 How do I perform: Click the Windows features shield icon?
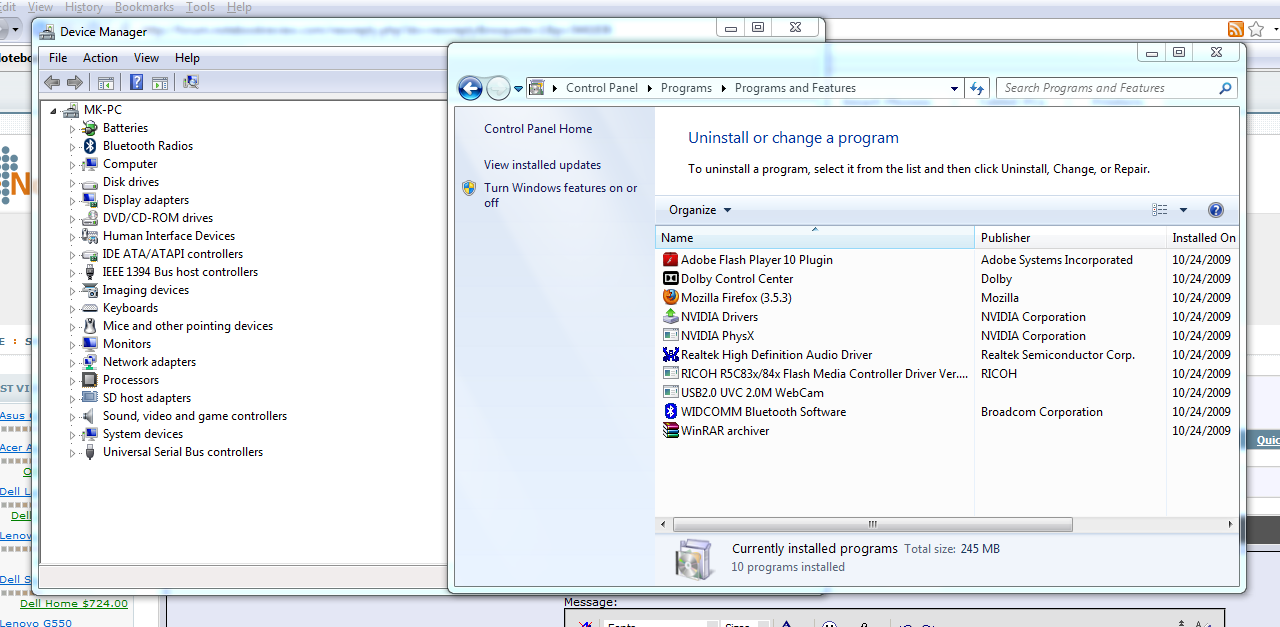tap(469, 188)
